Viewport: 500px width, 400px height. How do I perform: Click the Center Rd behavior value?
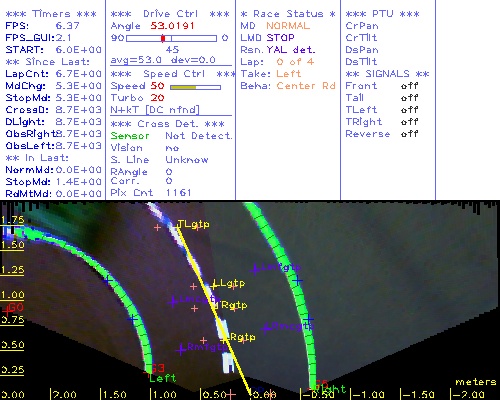pyautogui.click(x=306, y=86)
